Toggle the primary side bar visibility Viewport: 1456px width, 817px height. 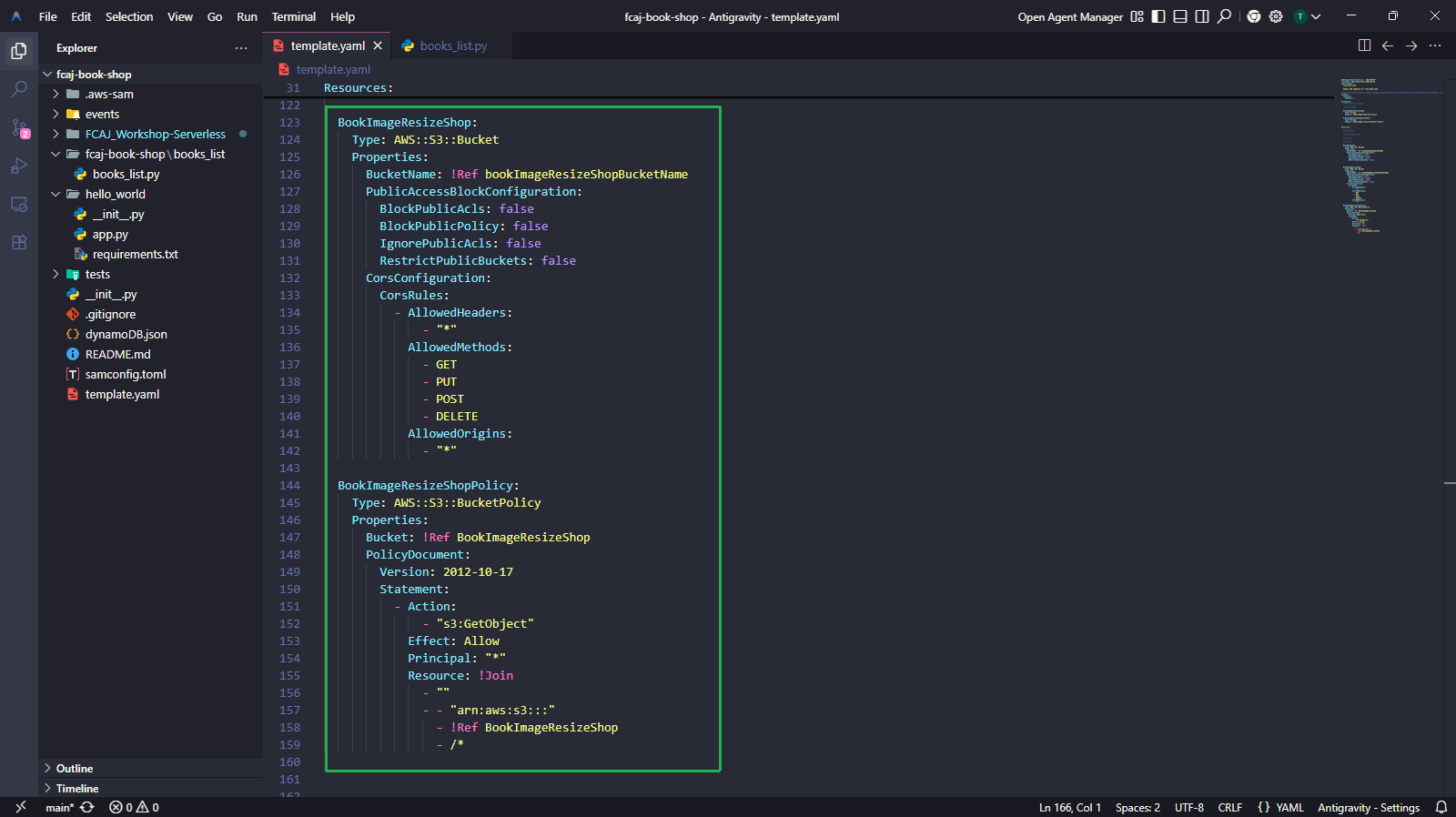coord(1158,16)
